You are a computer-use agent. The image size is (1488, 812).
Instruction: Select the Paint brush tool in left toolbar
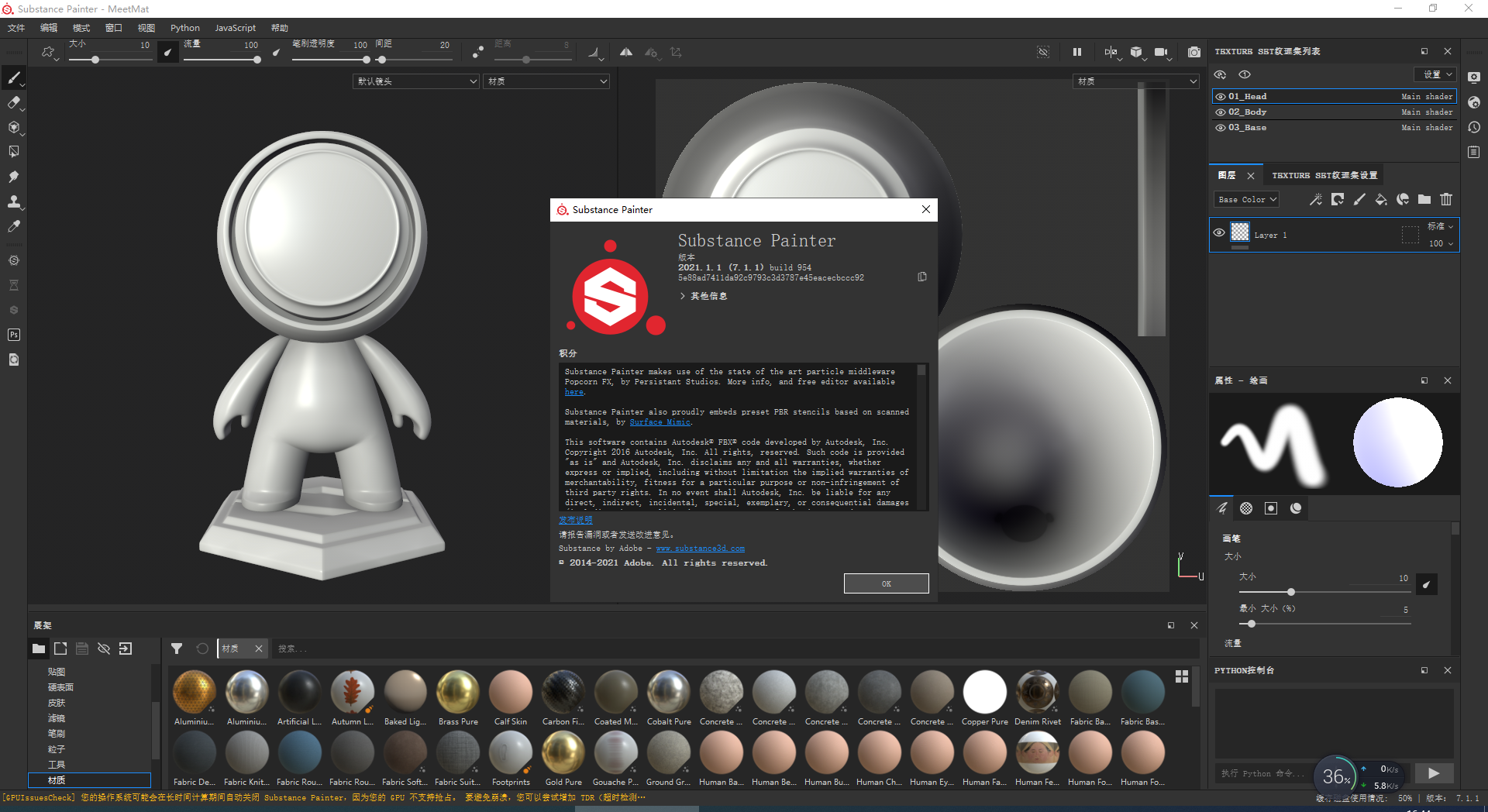(13, 77)
